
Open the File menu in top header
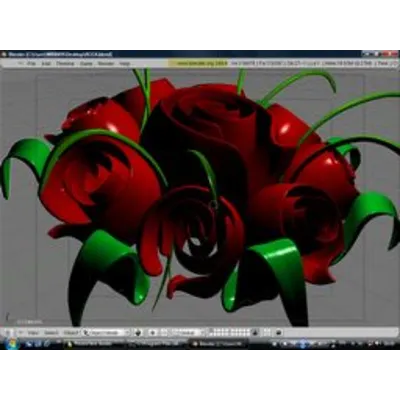[x=31, y=63]
